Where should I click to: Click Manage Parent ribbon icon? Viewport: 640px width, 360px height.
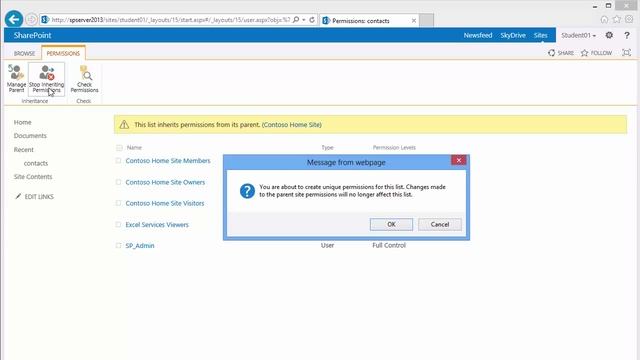[x=16, y=78]
